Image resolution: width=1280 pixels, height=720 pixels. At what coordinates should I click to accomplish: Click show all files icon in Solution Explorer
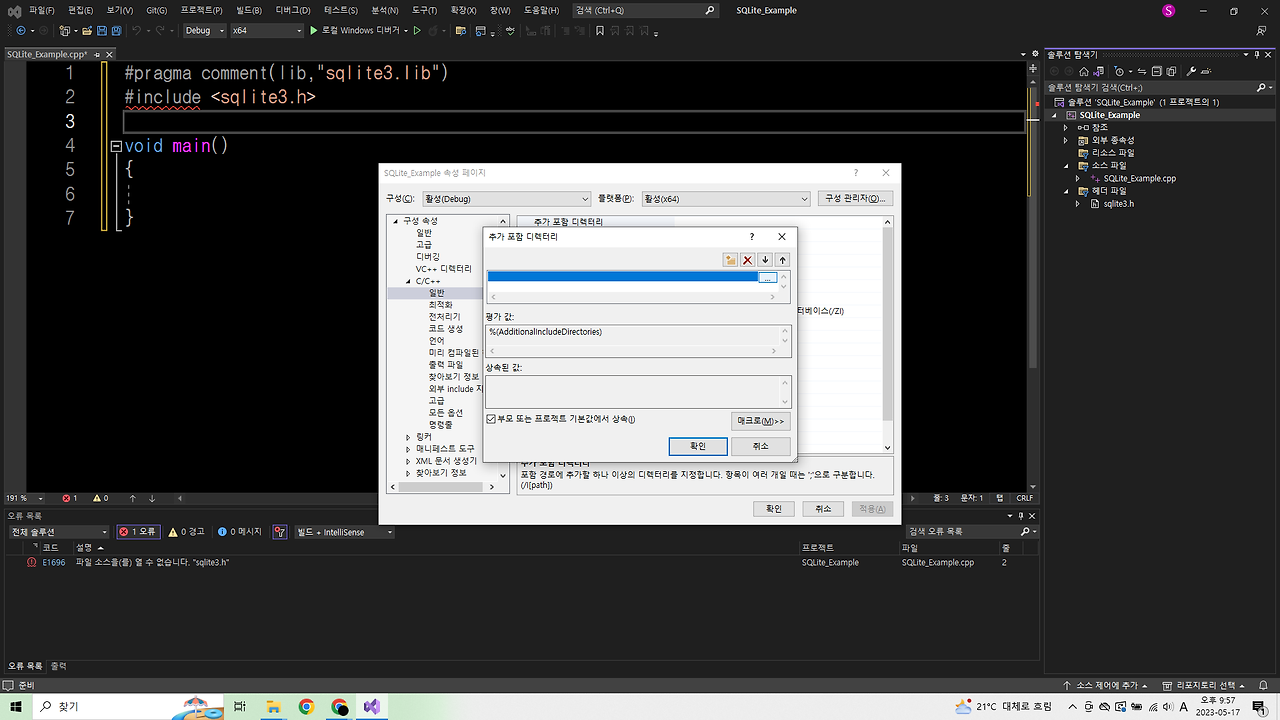pos(1171,72)
